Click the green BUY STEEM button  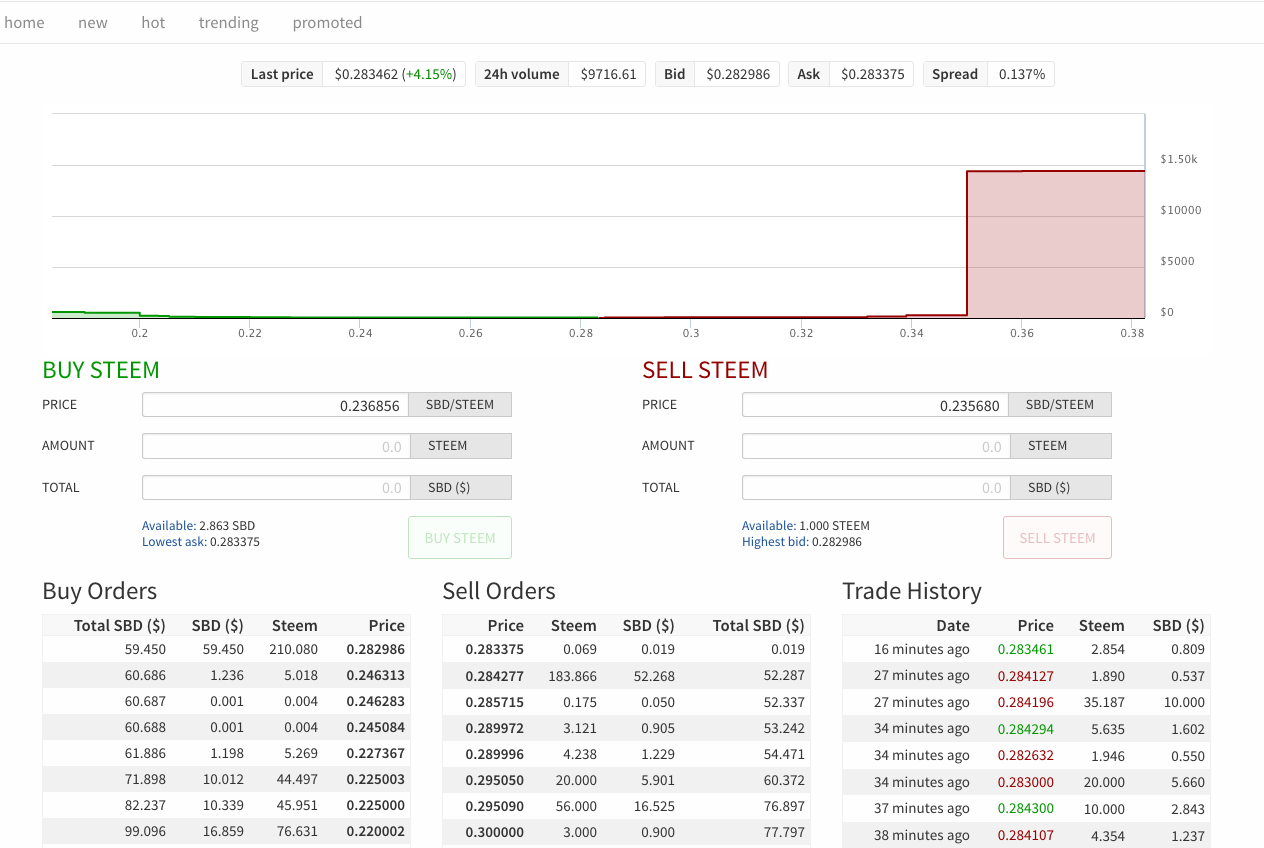460,538
